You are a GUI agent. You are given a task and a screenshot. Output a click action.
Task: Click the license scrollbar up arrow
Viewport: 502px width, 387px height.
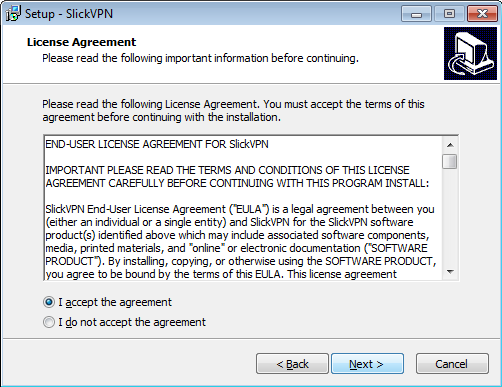(450, 145)
